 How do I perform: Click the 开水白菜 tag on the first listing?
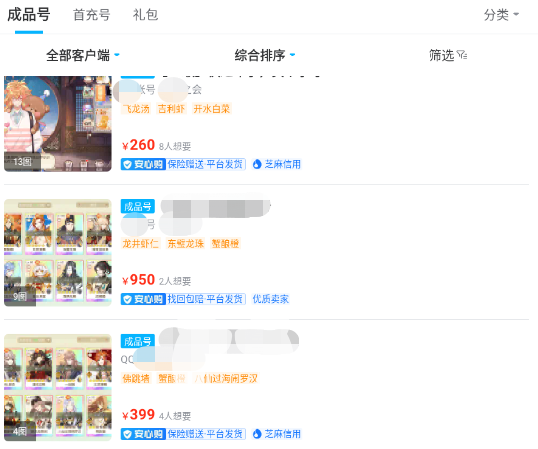click(x=212, y=109)
